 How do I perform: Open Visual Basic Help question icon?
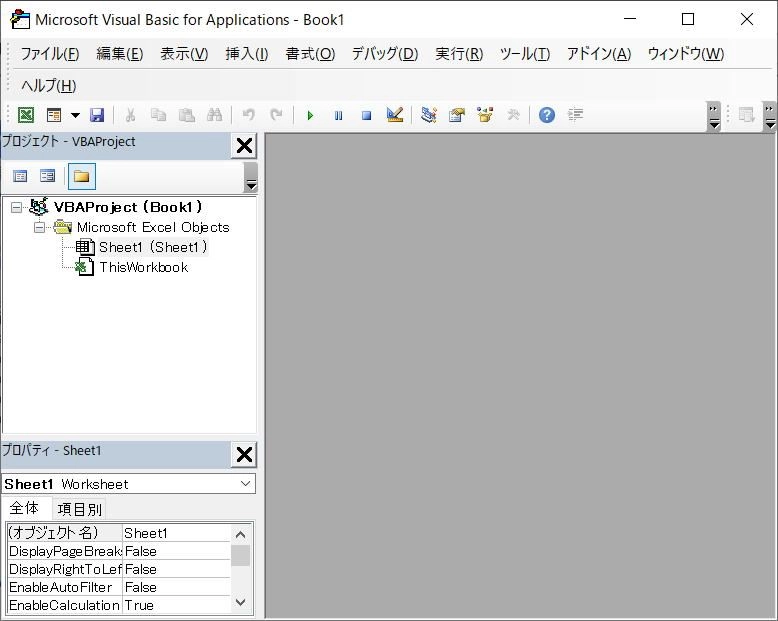(547, 115)
